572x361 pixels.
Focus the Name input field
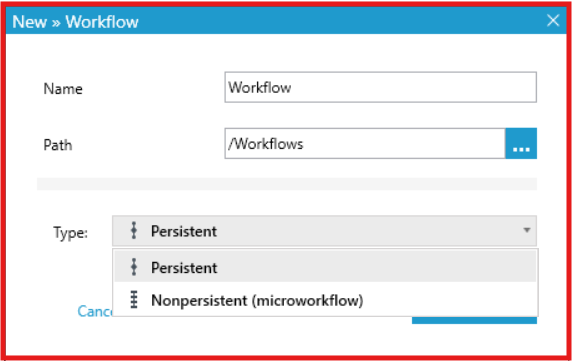click(x=380, y=87)
